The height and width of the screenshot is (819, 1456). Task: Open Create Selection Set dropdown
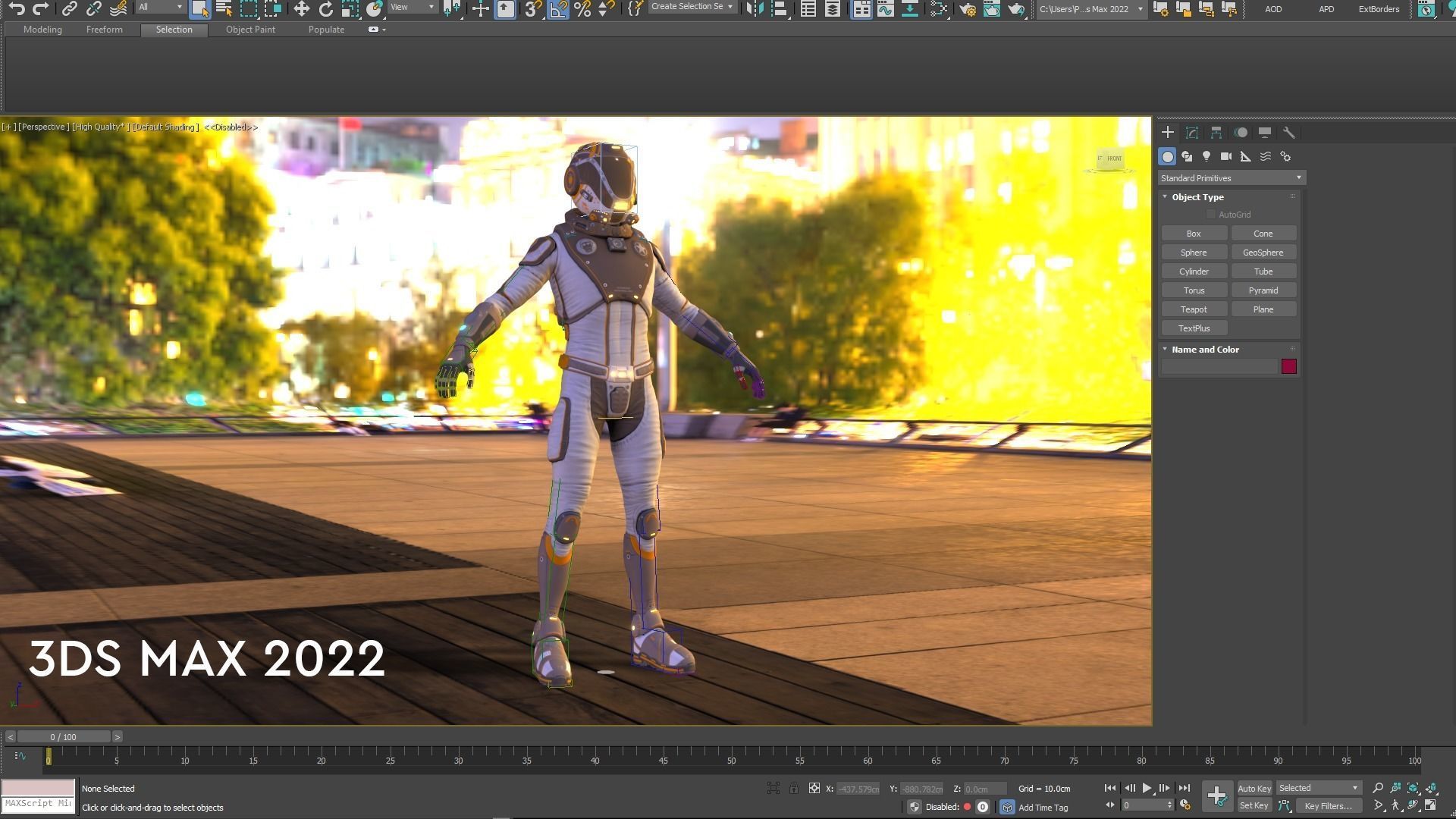(692, 7)
